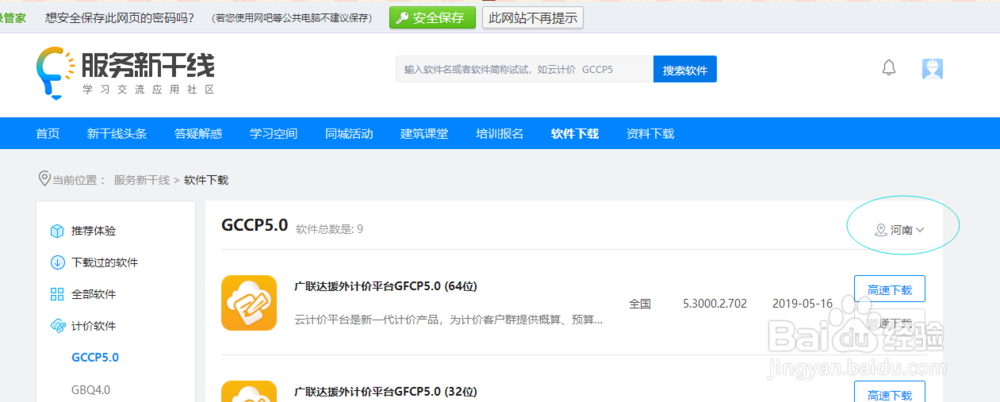The height and width of the screenshot is (402, 1000).
Task: Click the date 2019-05-16
Action: coord(802,303)
